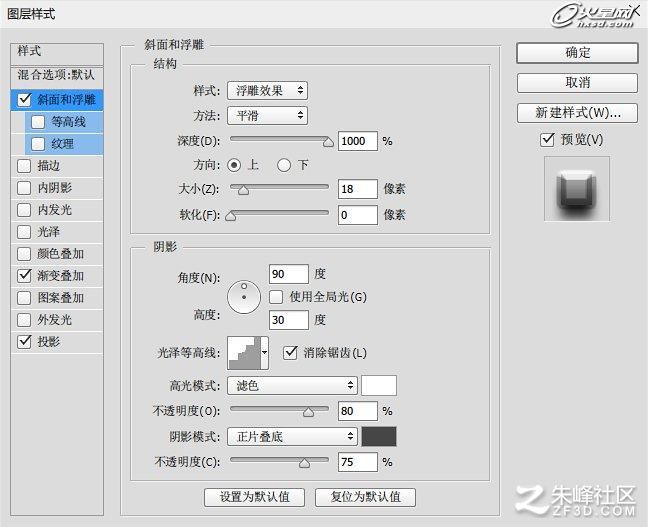Open the 投影 style entry label
648x527 pixels.
pyautogui.click(x=49, y=341)
